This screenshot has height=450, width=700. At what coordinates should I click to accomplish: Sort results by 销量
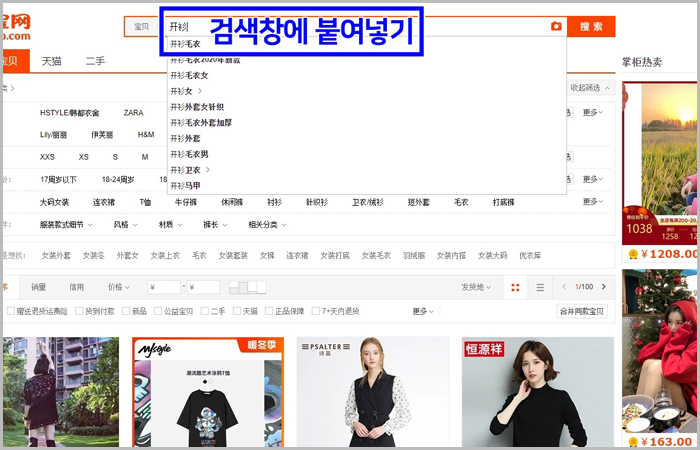pyautogui.click(x=38, y=287)
